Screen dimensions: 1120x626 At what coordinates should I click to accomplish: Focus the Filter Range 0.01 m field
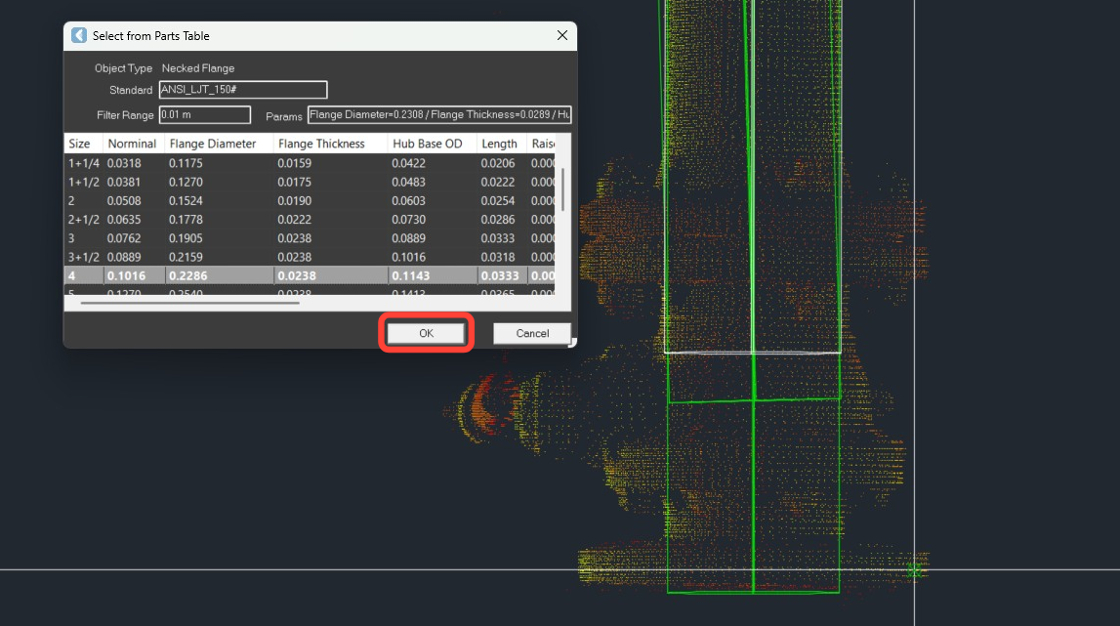(x=204, y=114)
